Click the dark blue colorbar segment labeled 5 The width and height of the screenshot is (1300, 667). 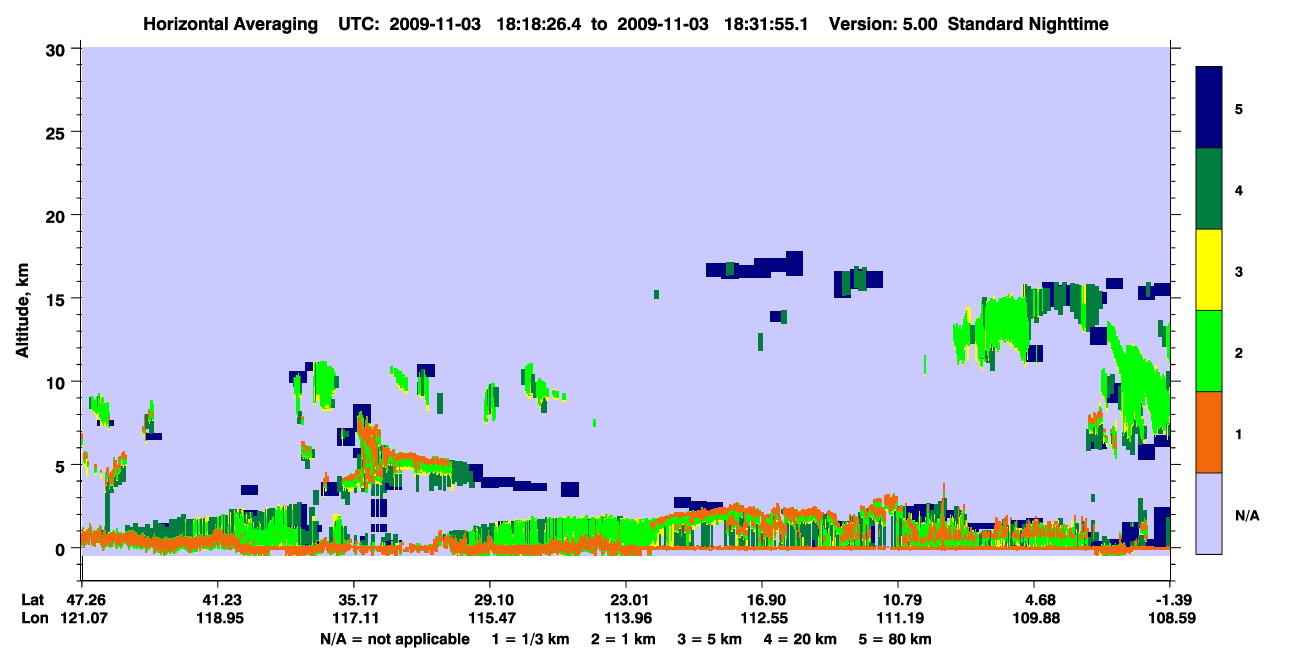pyautogui.click(x=1209, y=108)
